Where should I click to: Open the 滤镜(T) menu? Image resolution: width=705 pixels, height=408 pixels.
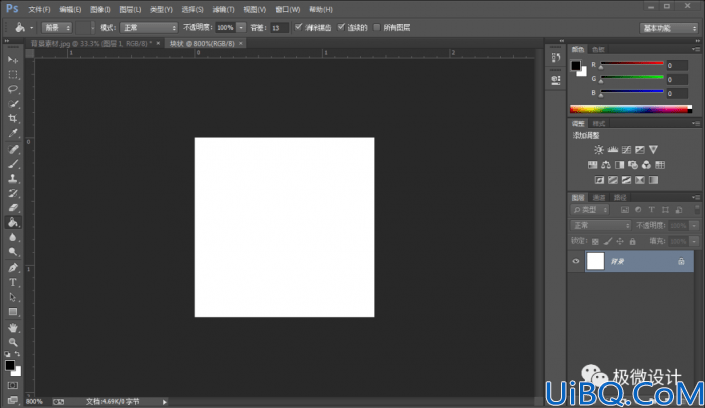(x=223, y=9)
